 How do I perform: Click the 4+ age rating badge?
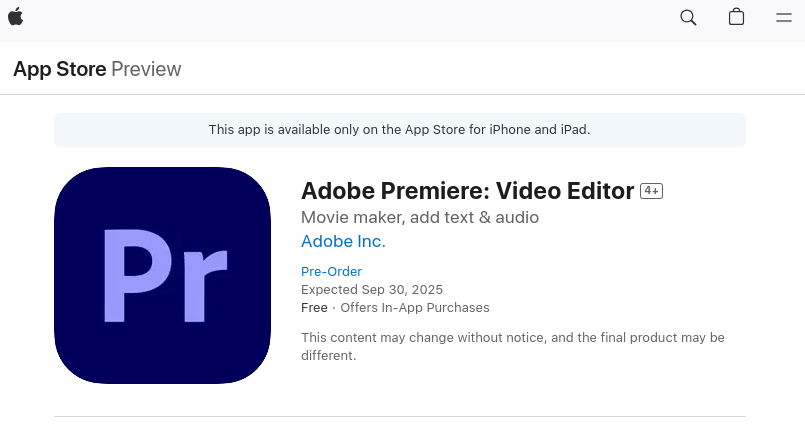coord(652,191)
